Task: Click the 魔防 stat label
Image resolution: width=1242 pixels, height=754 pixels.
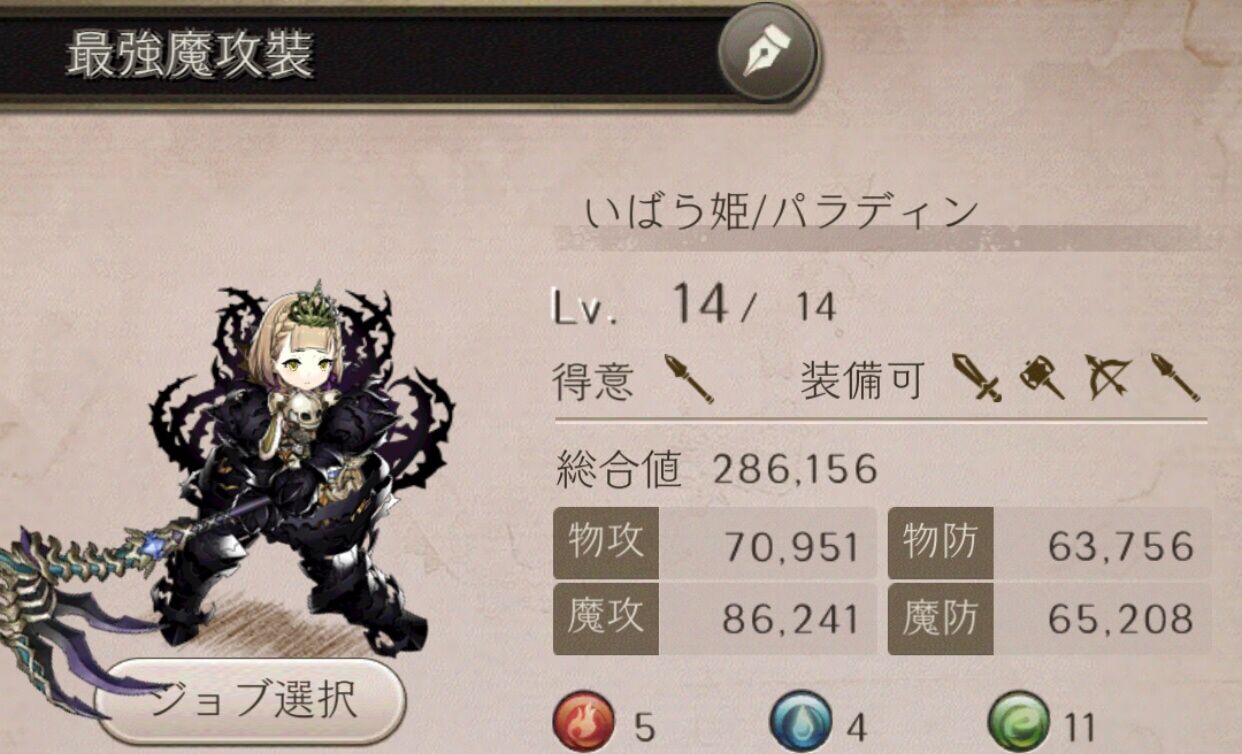Action: [x=938, y=619]
